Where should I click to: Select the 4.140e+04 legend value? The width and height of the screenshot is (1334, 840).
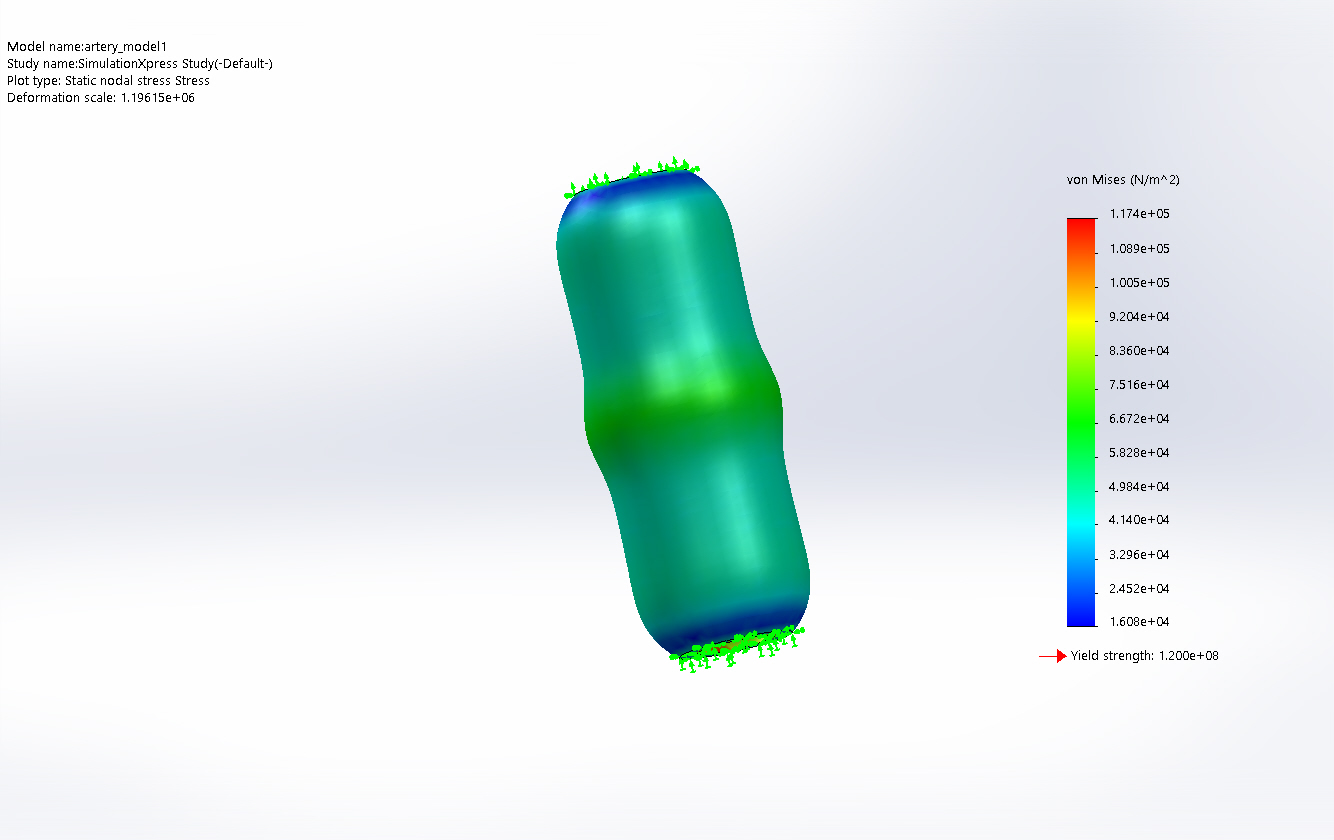pos(1139,519)
